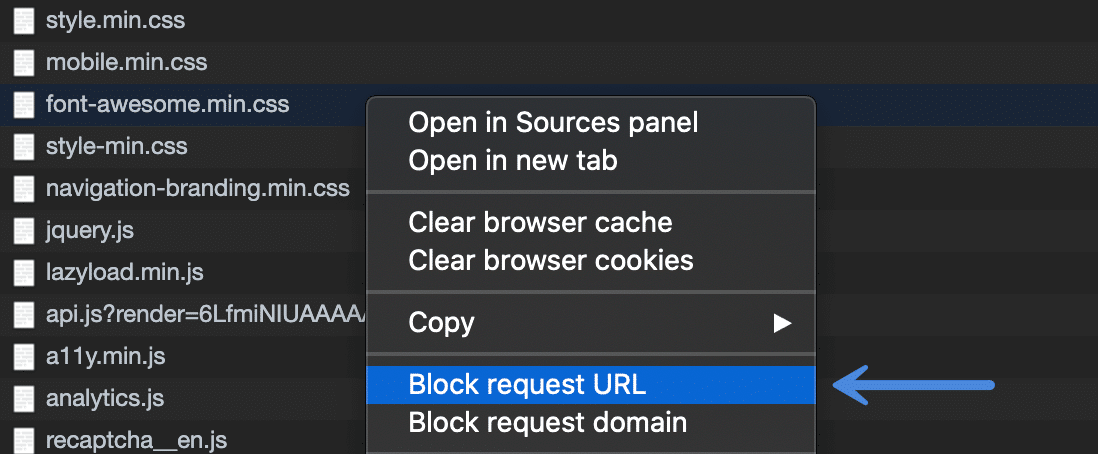
Task: Click the jquery.js file icon
Action: 24,230
